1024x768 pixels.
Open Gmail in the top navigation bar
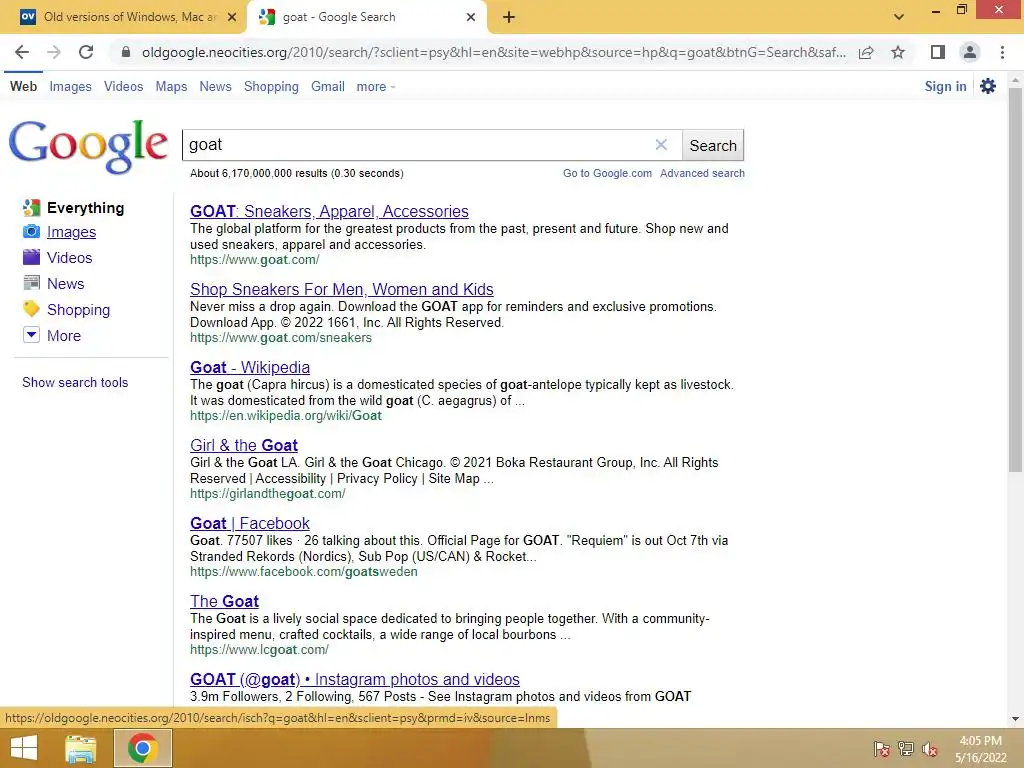[328, 86]
